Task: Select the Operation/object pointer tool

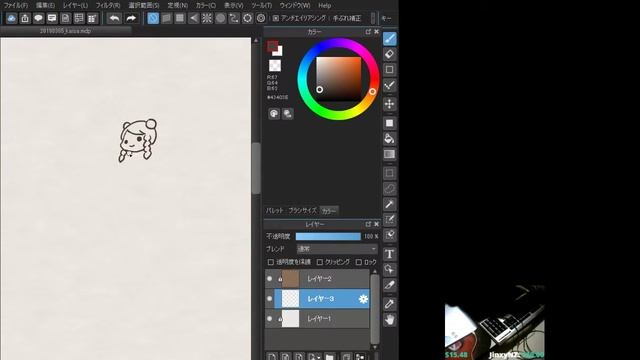Action: pos(390,269)
